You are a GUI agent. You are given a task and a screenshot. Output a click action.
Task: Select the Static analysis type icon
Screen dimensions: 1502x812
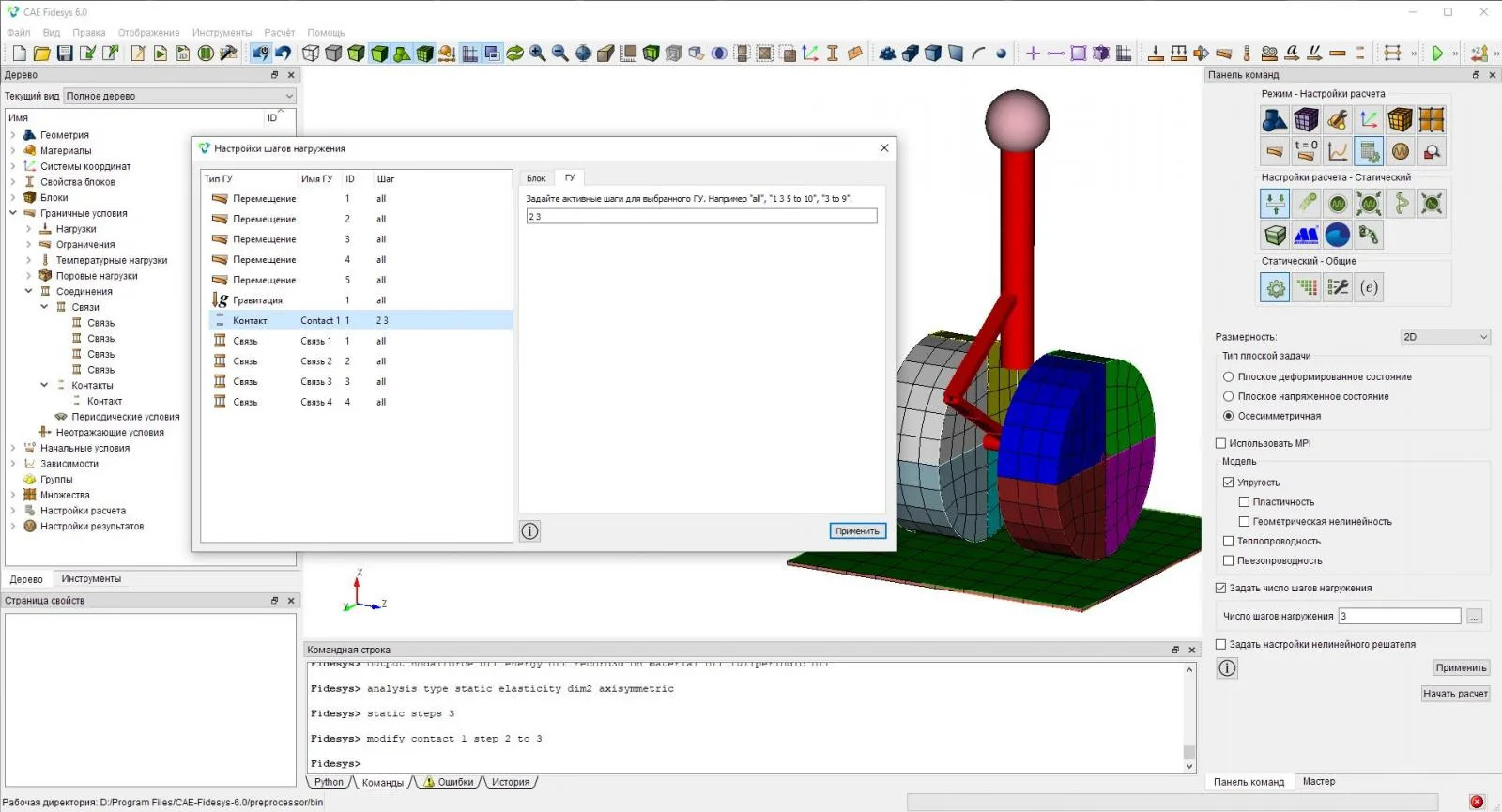[x=1275, y=204]
